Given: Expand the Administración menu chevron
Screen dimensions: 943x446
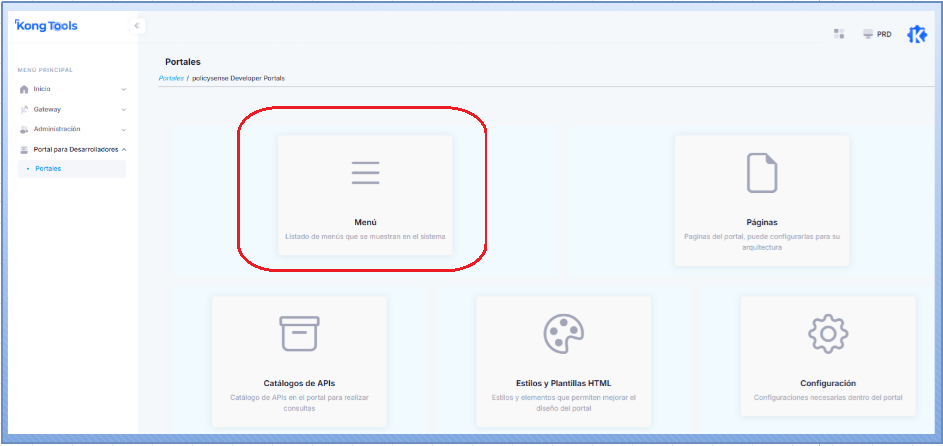Looking at the screenshot, I should (x=124, y=129).
